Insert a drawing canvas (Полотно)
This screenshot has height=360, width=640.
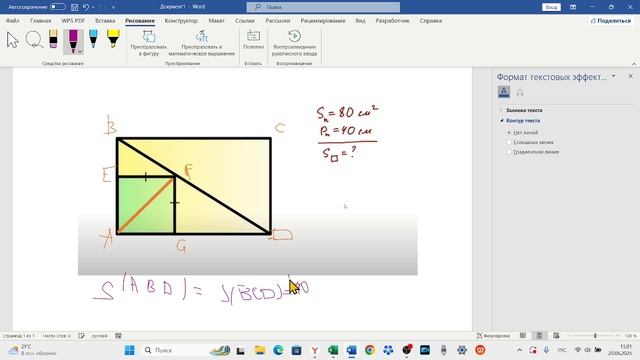coord(253,40)
